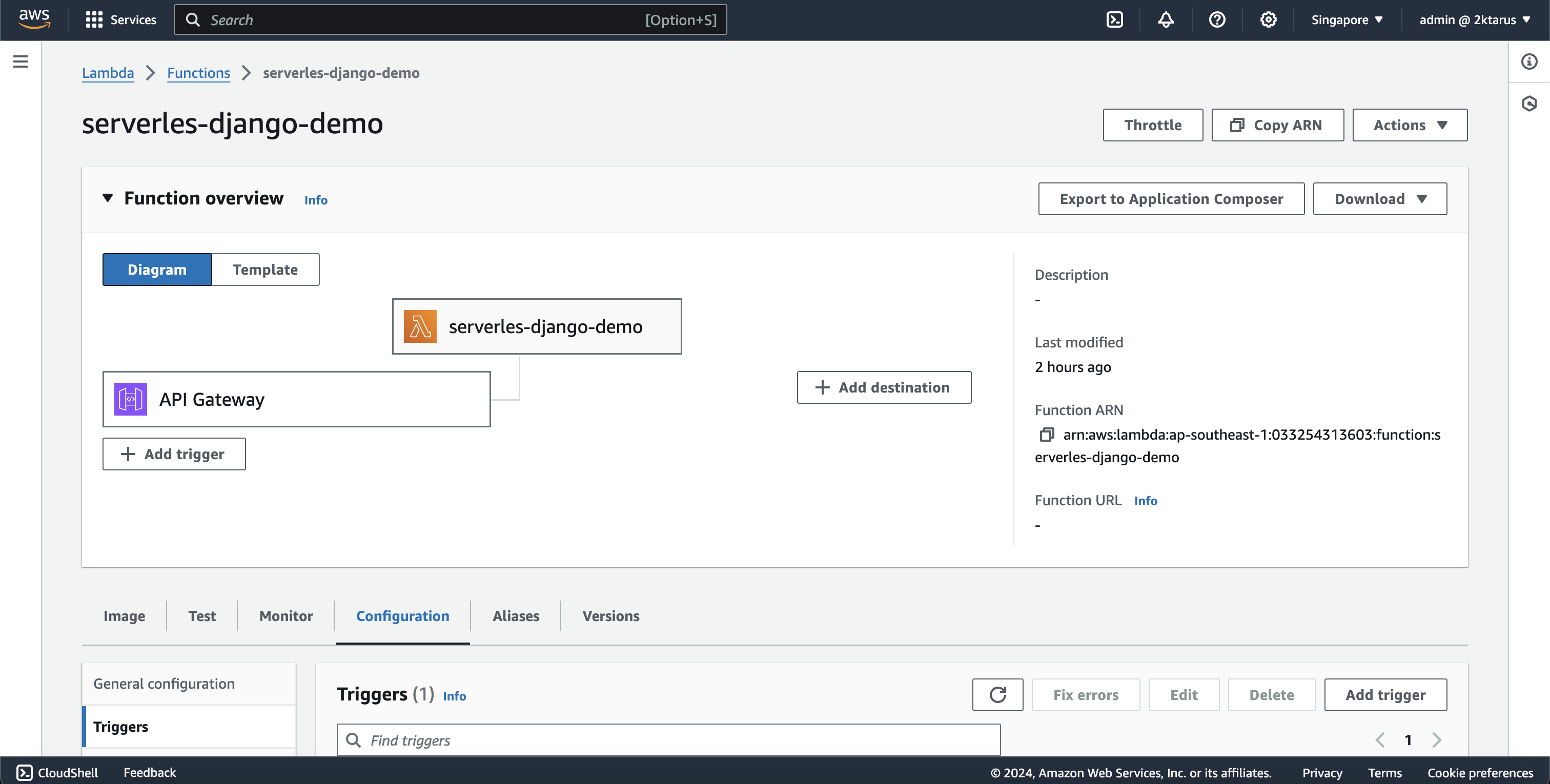Open Info link beside Function URL
The height and width of the screenshot is (784, 1550).
click(x=1145, y=501)
